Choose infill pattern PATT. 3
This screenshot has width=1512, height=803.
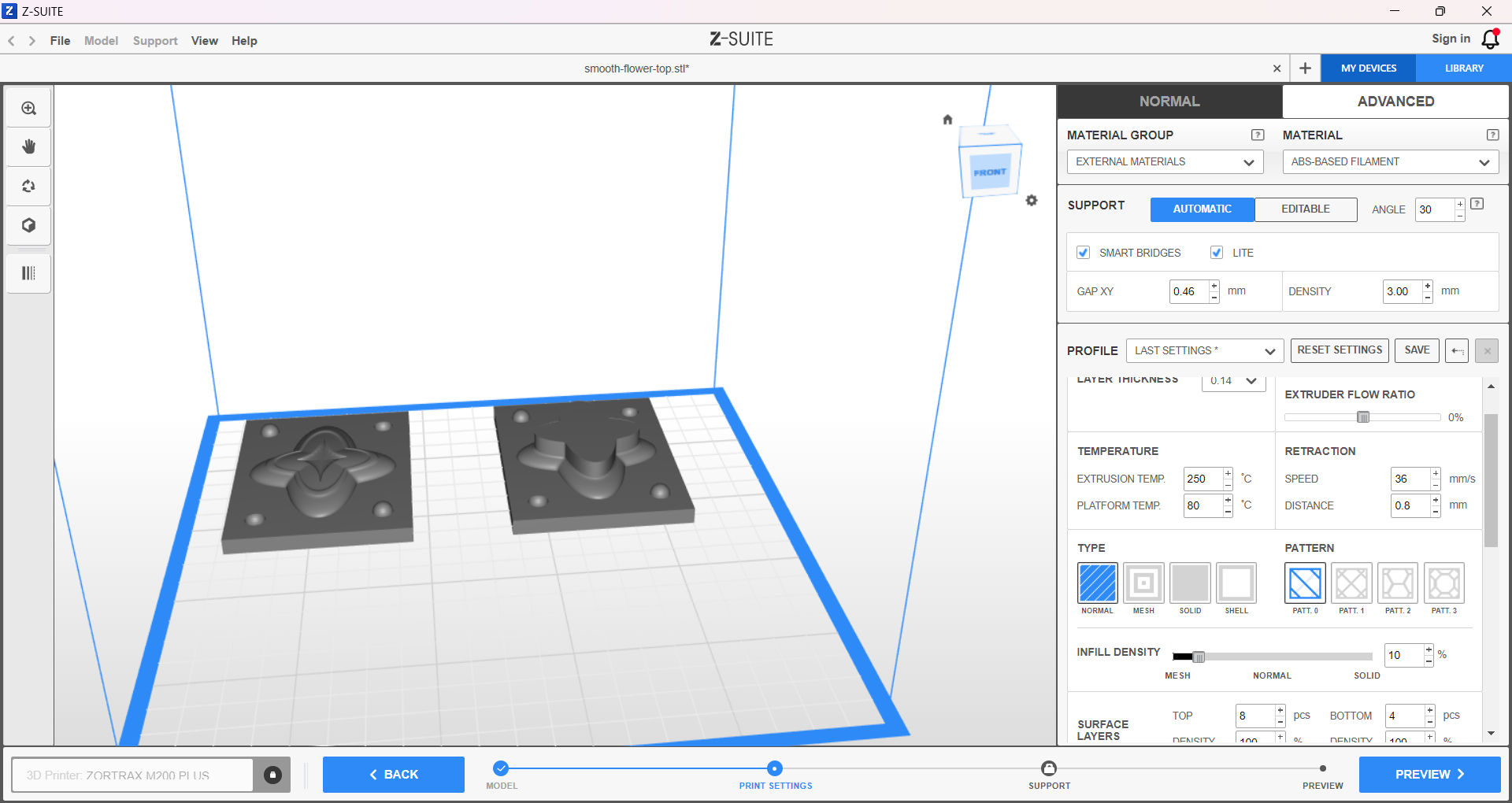coord(1444,583)
